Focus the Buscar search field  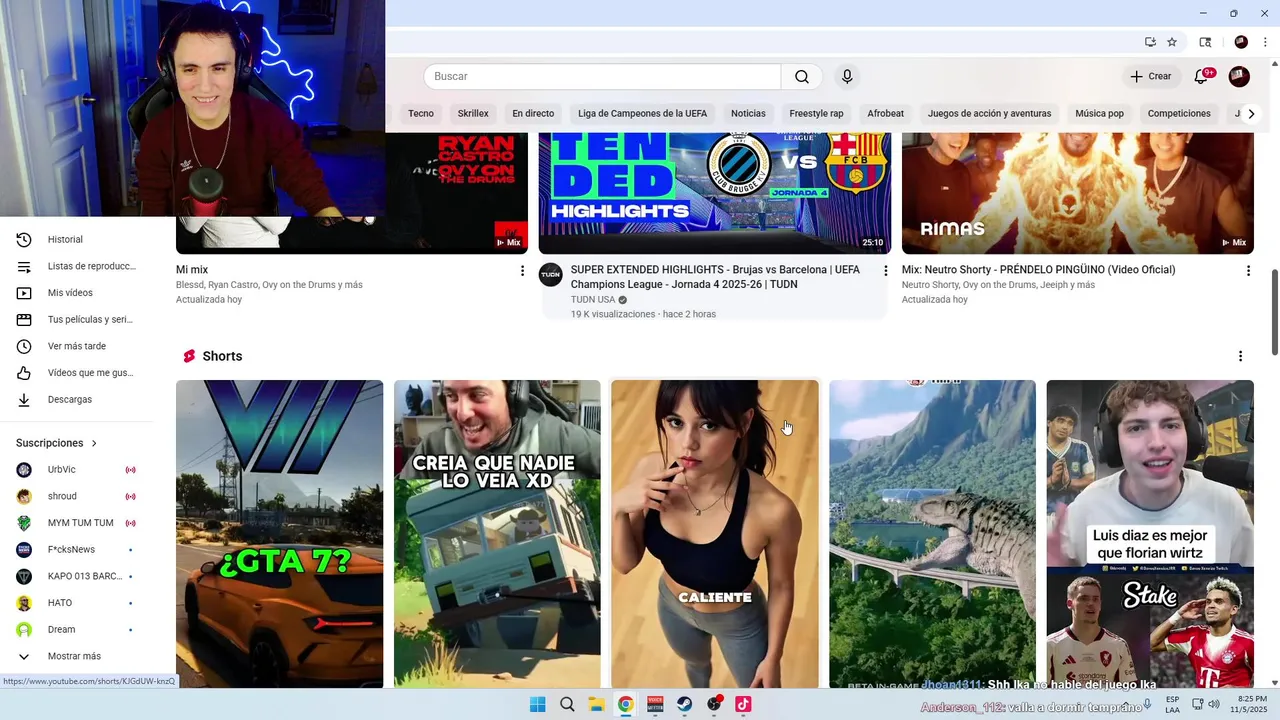tap(602, 77)
